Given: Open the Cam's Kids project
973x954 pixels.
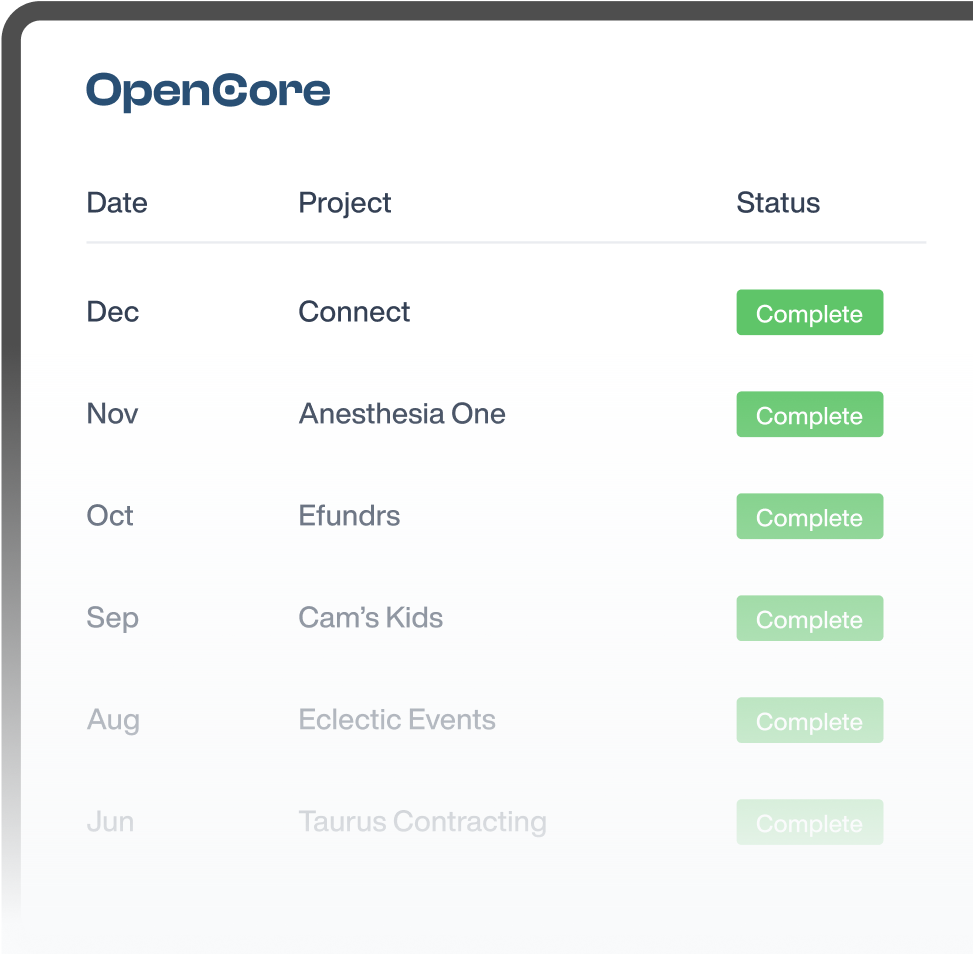Looking at the screenshot, I should click(370, 618).
